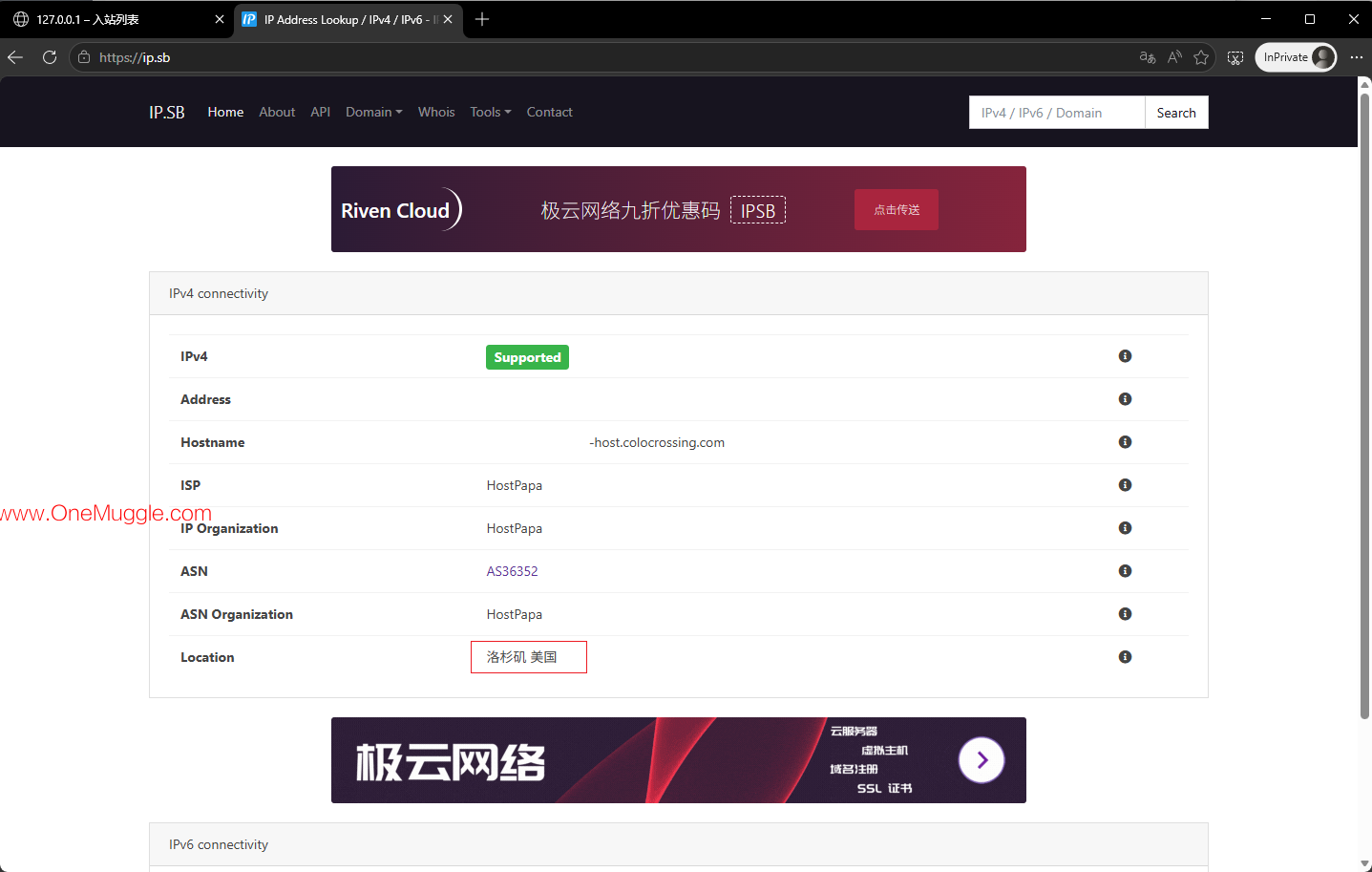This screenshot has height=872, width=1372.
Task: Maximize the browser window
Action: (1310, 19)
